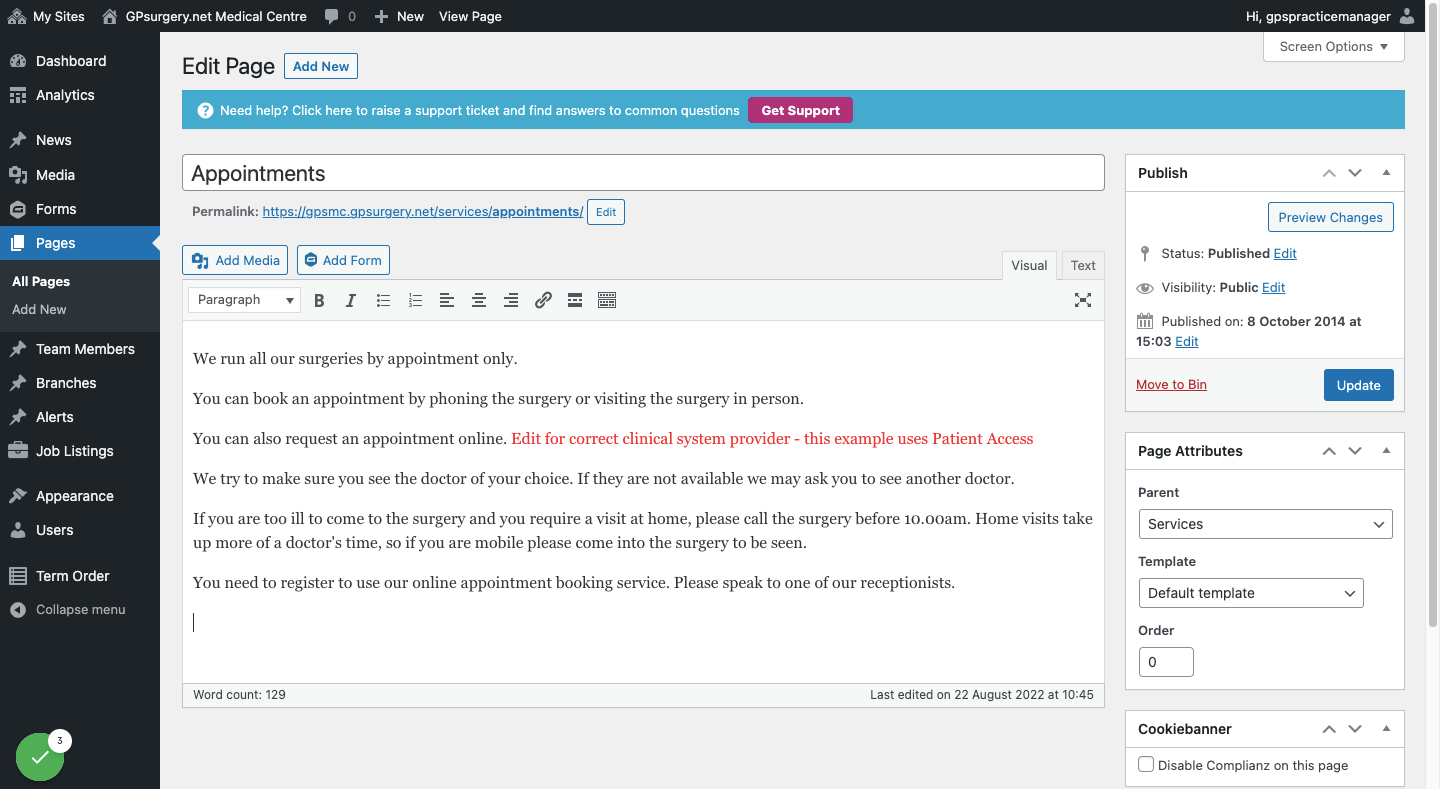Collapse the Publish panel
This screenshot has width=1440, height=789.
tap(1386, 172)
